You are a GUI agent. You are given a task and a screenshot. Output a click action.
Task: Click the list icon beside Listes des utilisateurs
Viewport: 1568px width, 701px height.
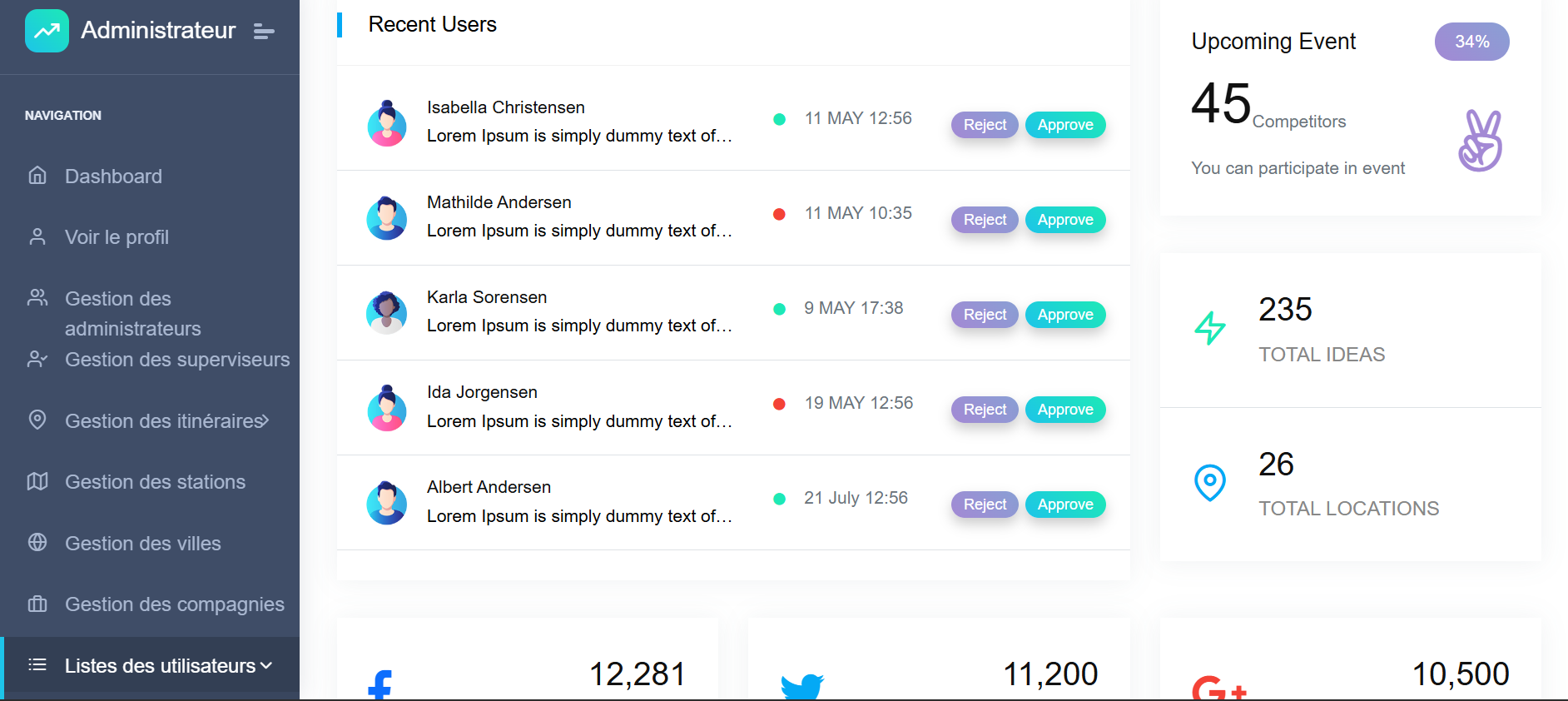37,664
